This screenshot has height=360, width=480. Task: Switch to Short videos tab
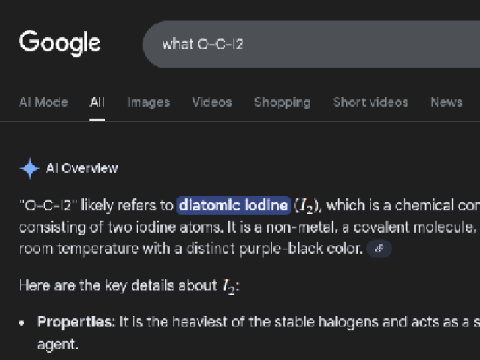point(370,102)
